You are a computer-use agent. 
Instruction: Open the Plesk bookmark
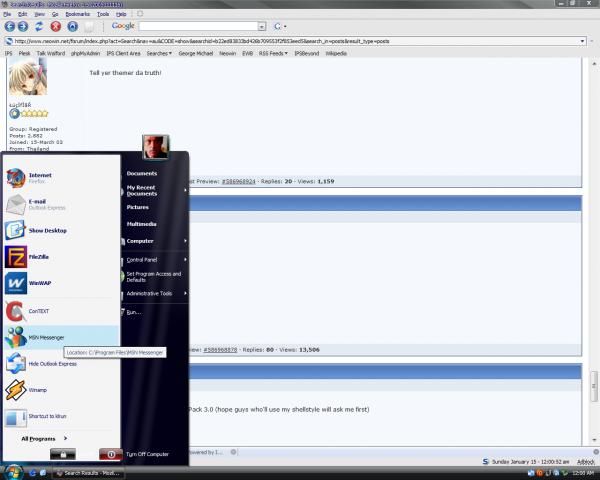(24, 53)
